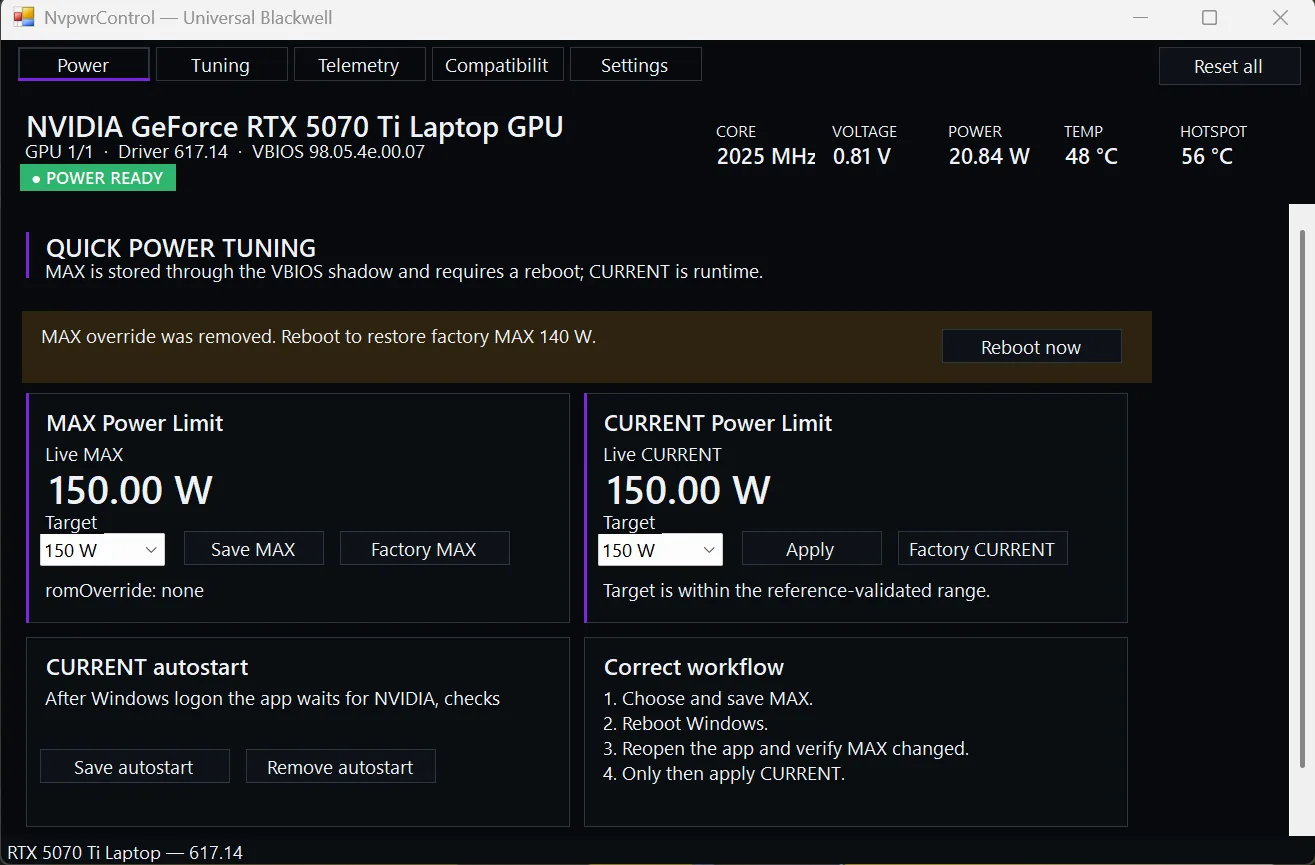Click the TEMP 48 °C reading
1315x865 pixels.
1091,146
